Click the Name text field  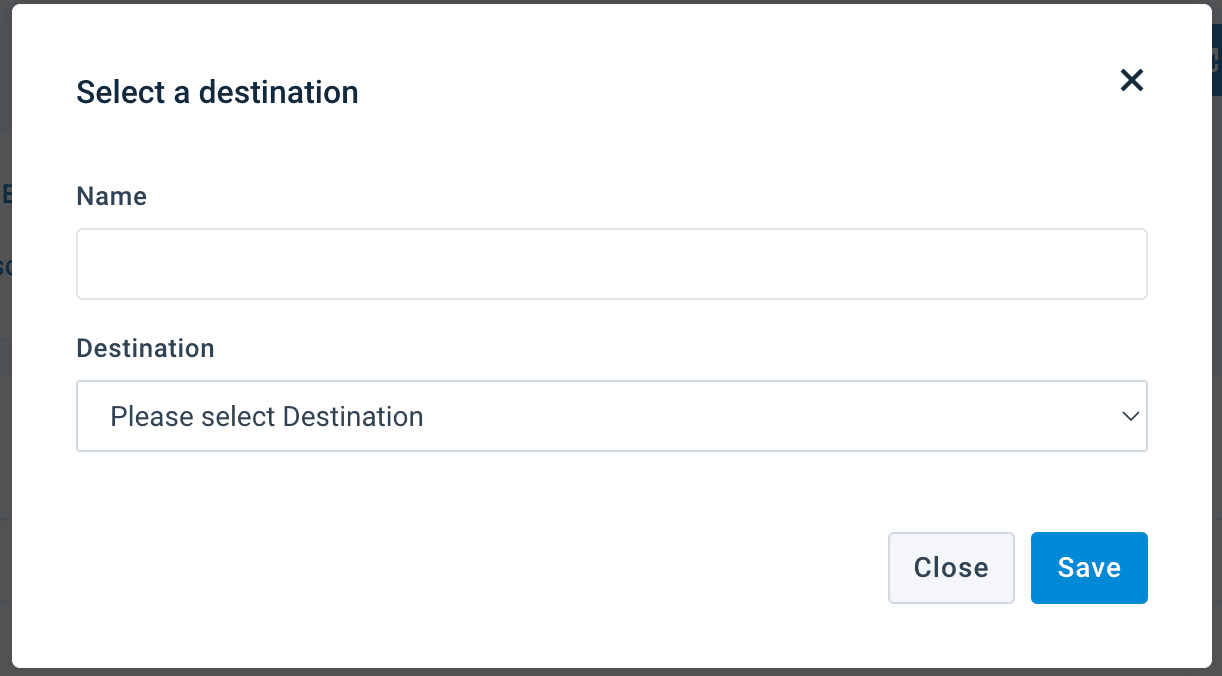tap(611, 264)
